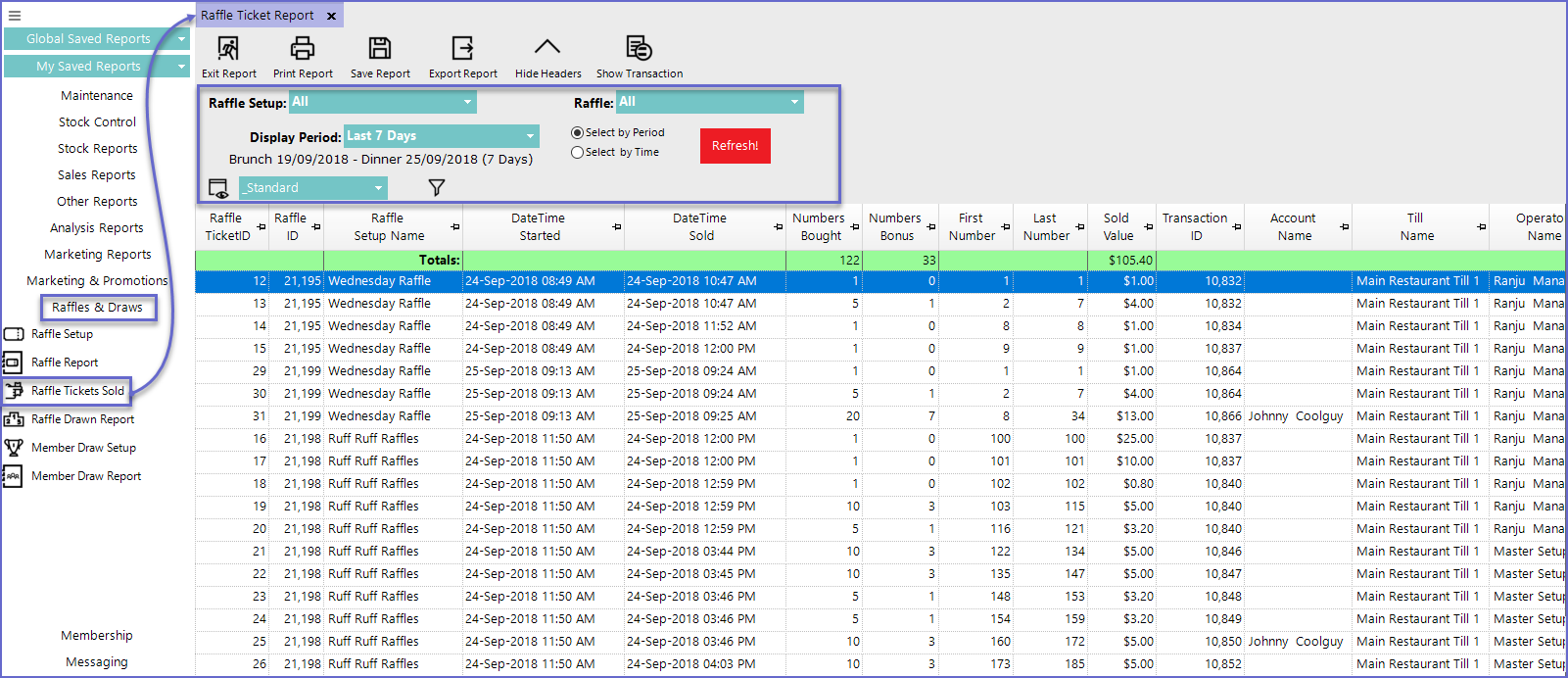Open the Stock Reports menu item

97,149
